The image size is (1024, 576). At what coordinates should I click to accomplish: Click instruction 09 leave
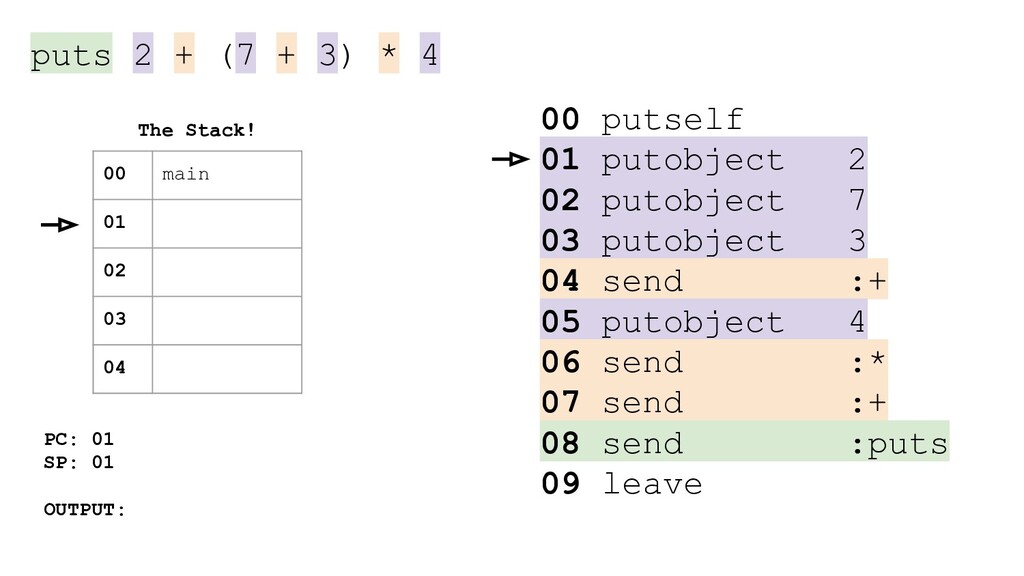[622, 483]
